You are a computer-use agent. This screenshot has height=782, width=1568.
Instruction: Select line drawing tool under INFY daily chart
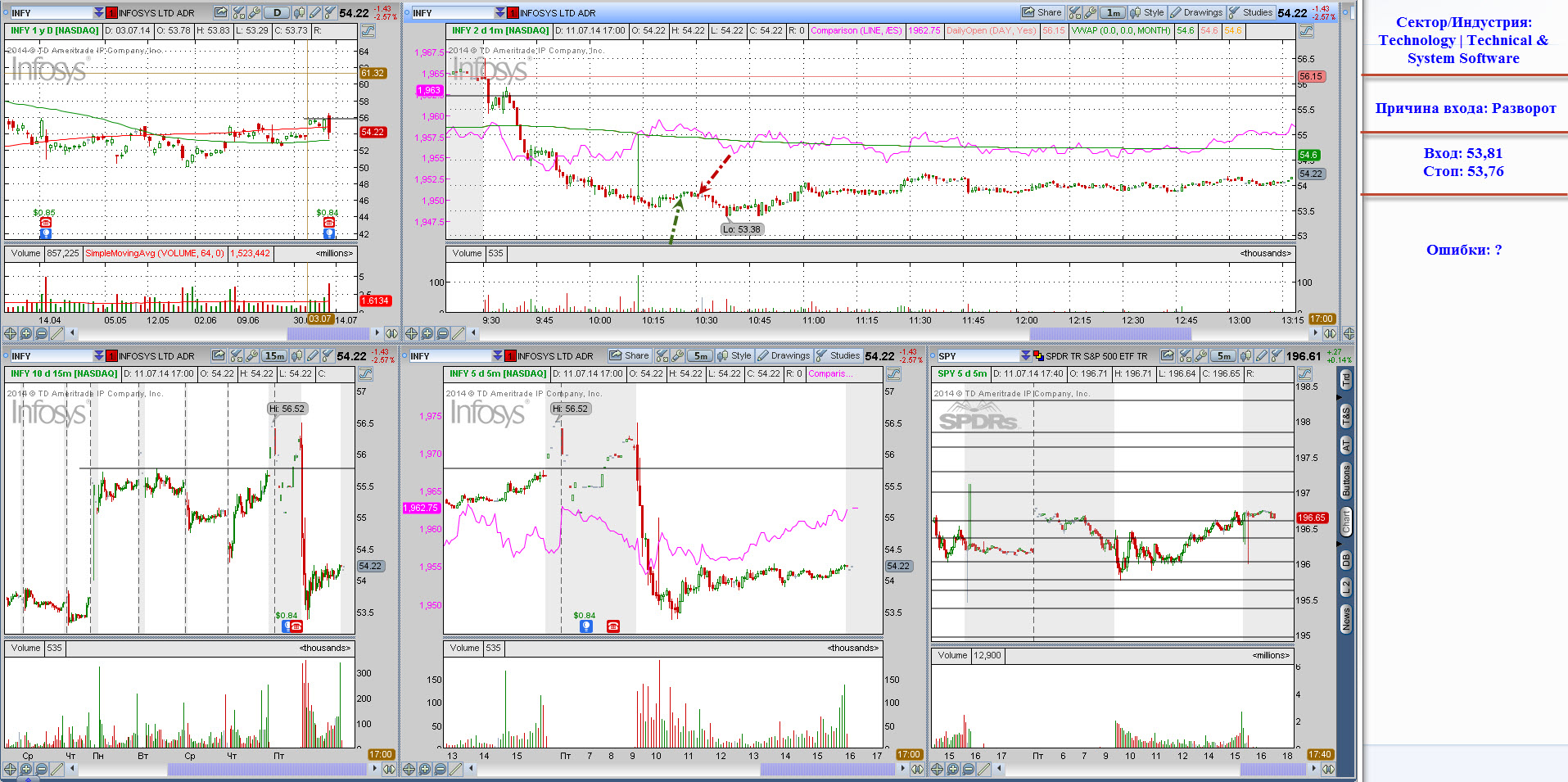56,333
